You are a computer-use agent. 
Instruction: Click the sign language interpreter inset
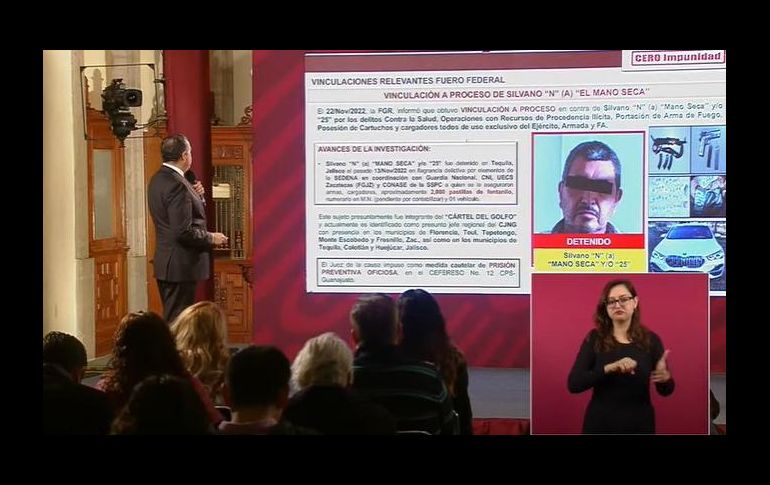620,353
